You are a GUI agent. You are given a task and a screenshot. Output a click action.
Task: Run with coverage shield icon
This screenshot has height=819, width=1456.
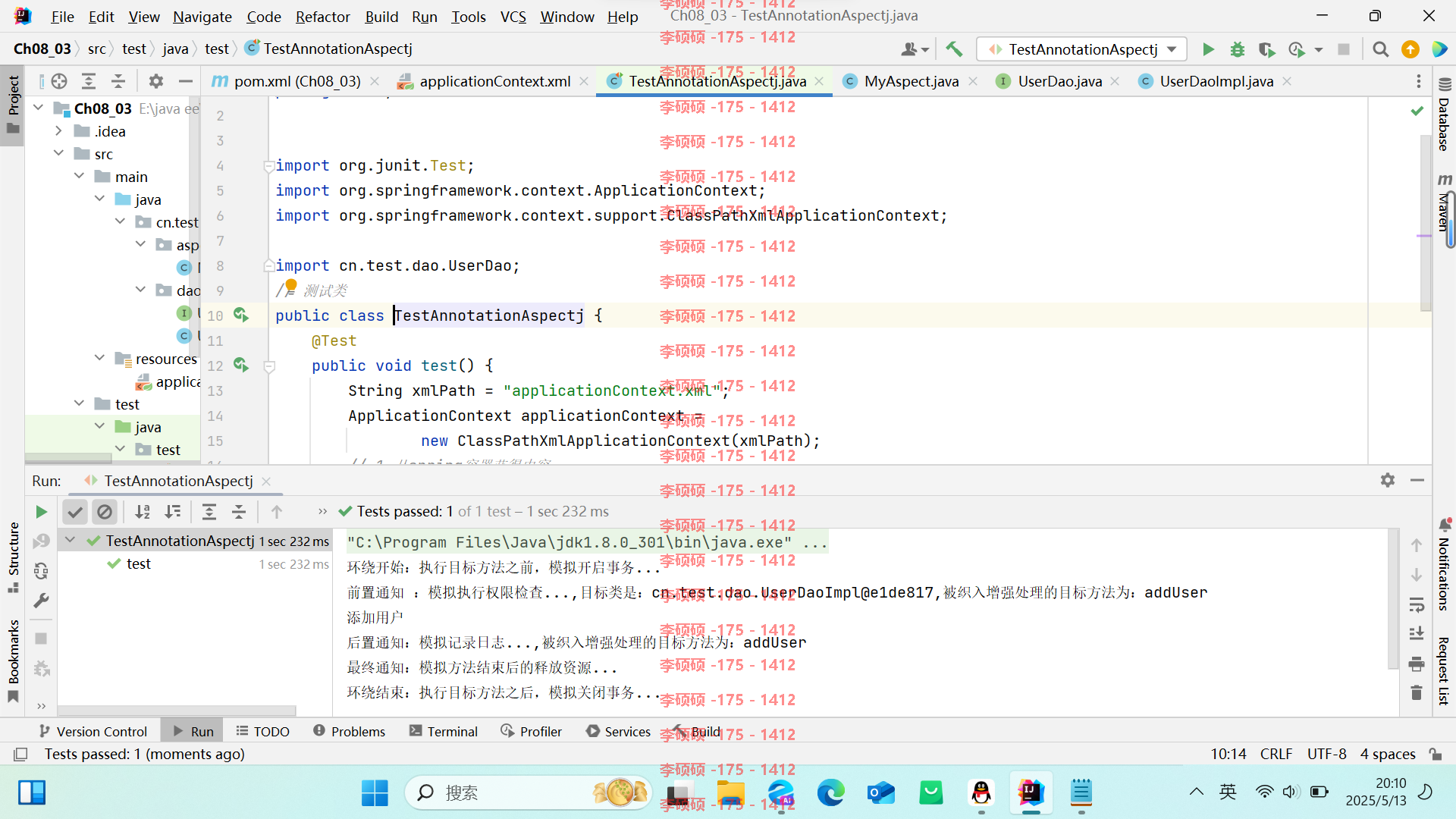[x=1266, y=49]
